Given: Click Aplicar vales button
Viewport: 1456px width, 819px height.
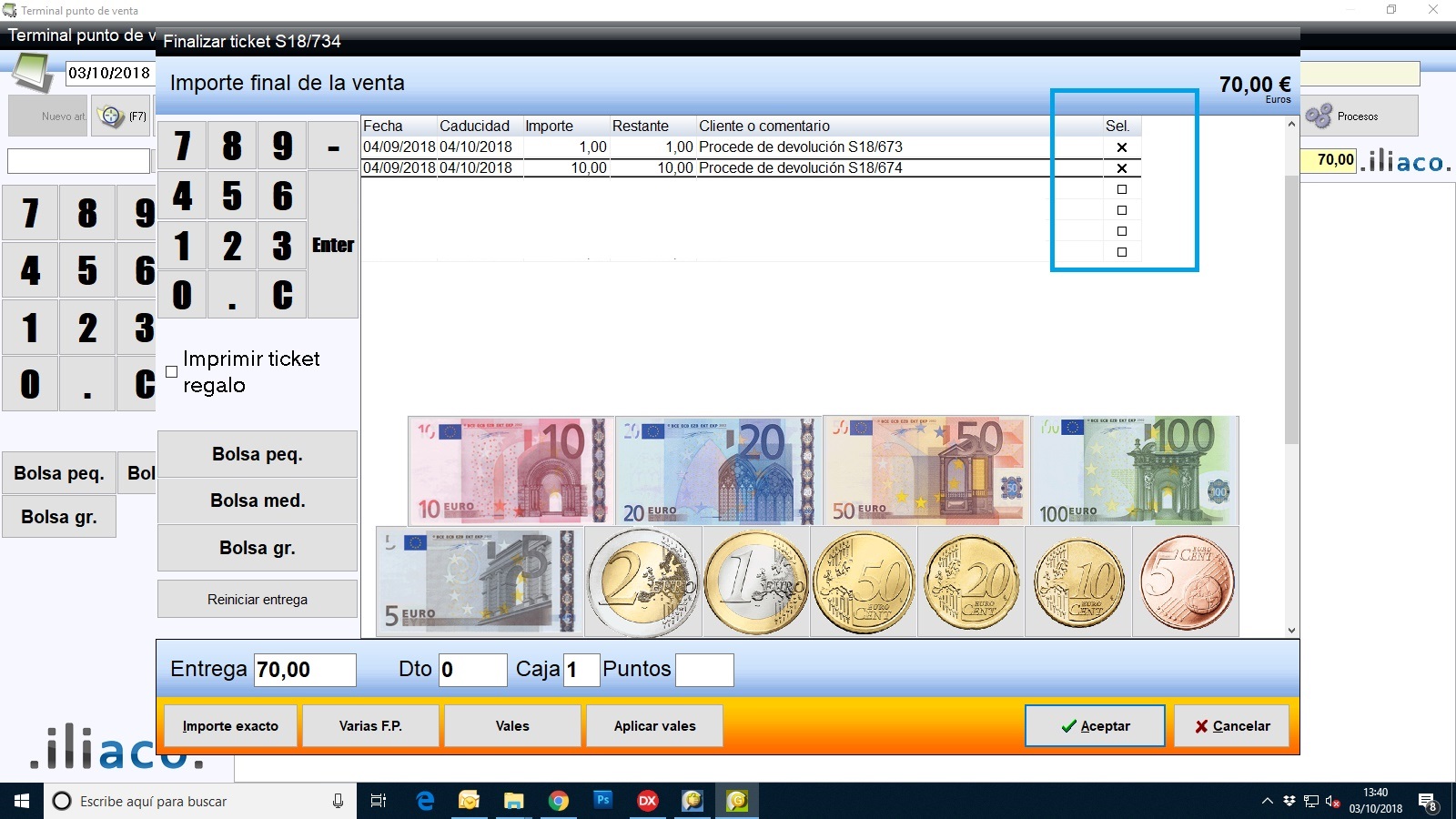Looking at the screenshot, I should 654,725.
